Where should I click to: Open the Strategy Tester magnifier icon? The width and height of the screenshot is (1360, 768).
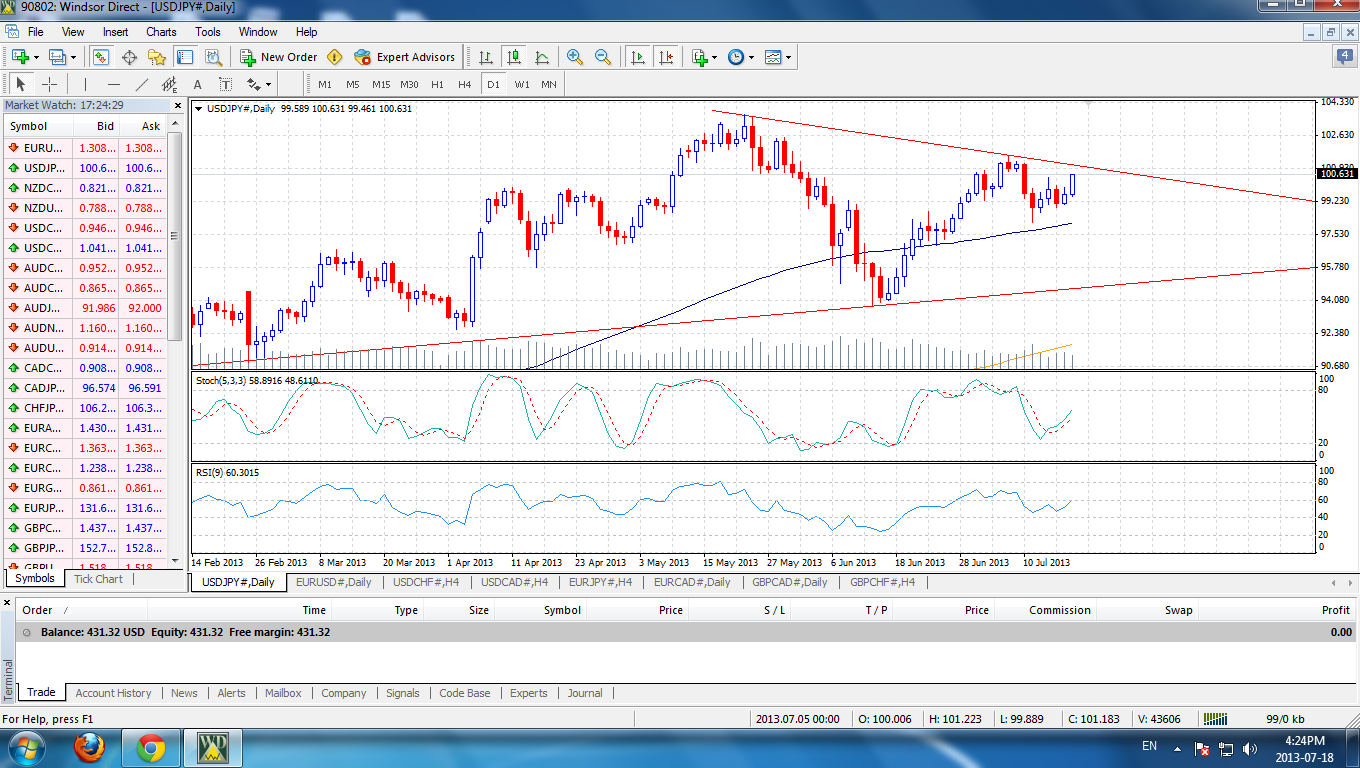pos(211,57)
